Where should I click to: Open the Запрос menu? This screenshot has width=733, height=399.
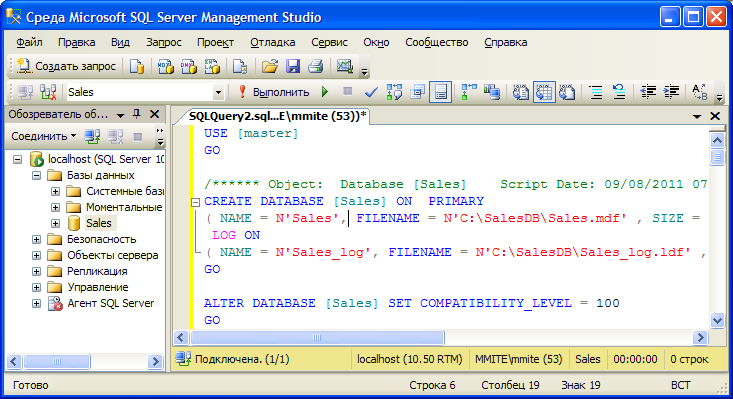164,42
